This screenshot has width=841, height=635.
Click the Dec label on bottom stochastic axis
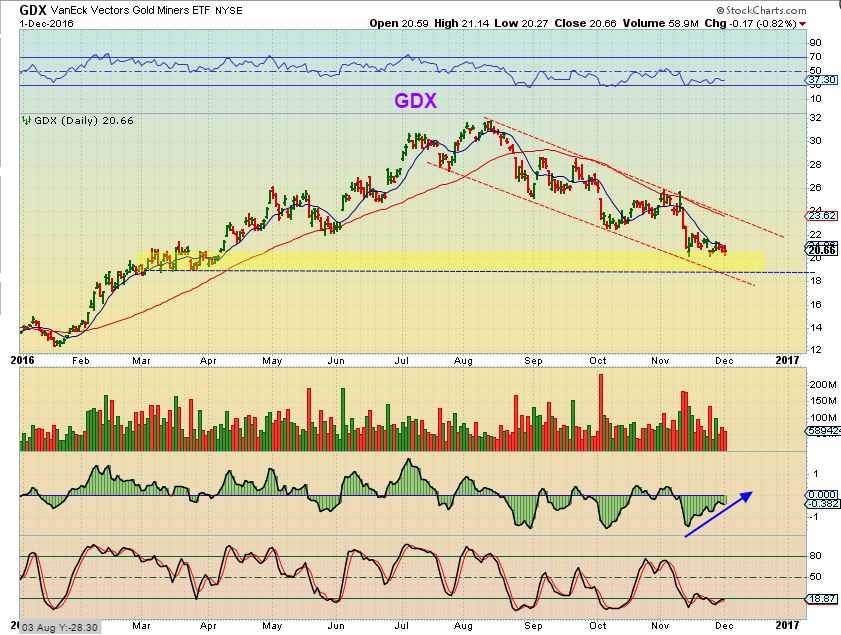(724, 626)
